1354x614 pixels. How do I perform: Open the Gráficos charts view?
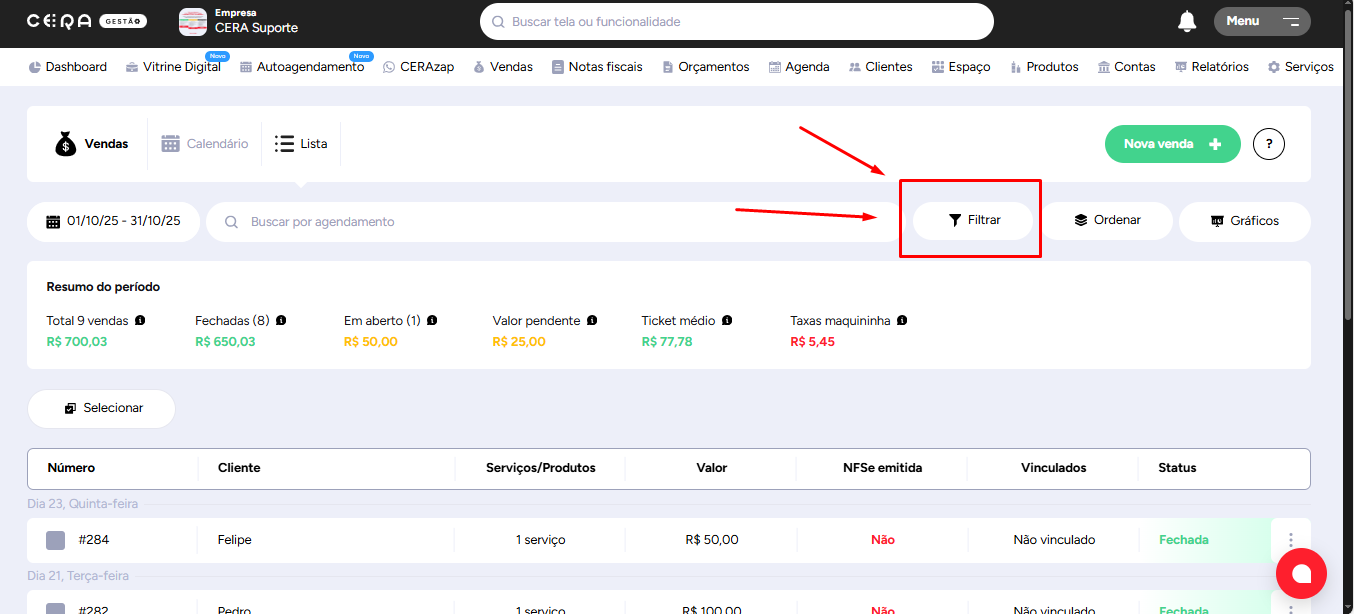pos(1244,221)
